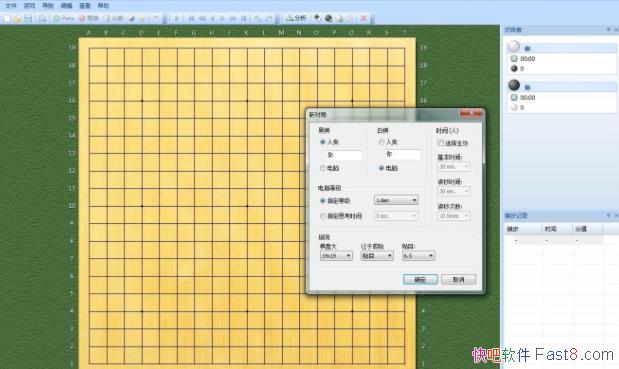Open the second menu bar item
Screen dimensions: 619x369
pos(30,6)
